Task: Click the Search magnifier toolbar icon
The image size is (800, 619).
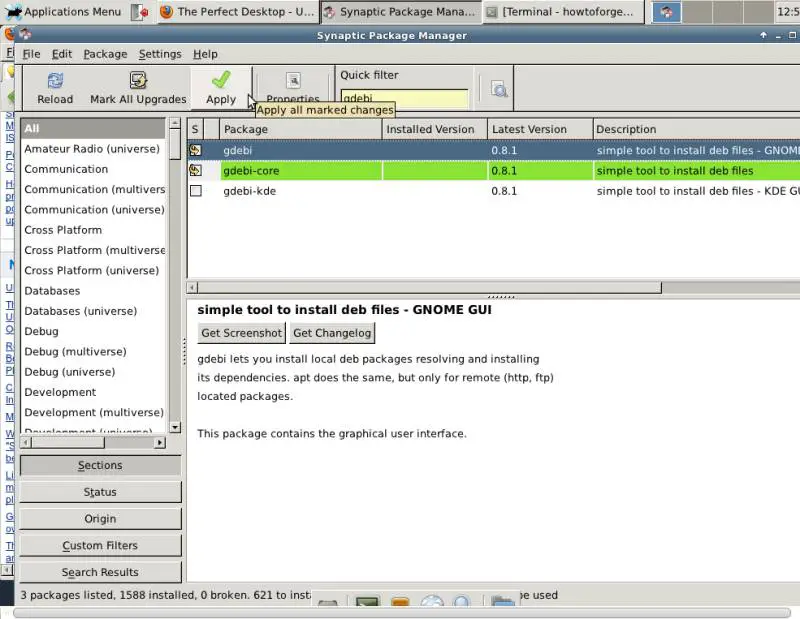Action: pyautogui.click(x=498, y=89)
